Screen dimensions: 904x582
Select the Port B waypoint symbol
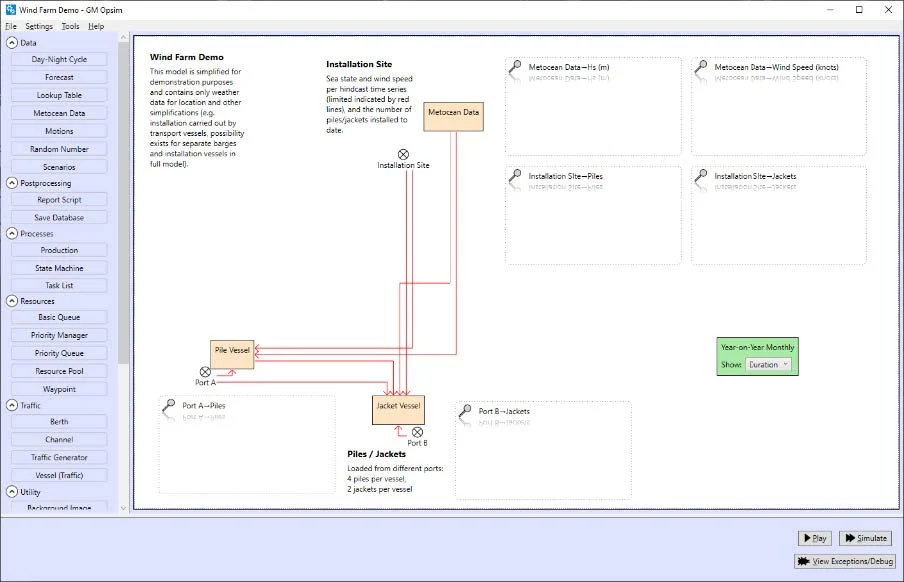[x=417, y=432]
